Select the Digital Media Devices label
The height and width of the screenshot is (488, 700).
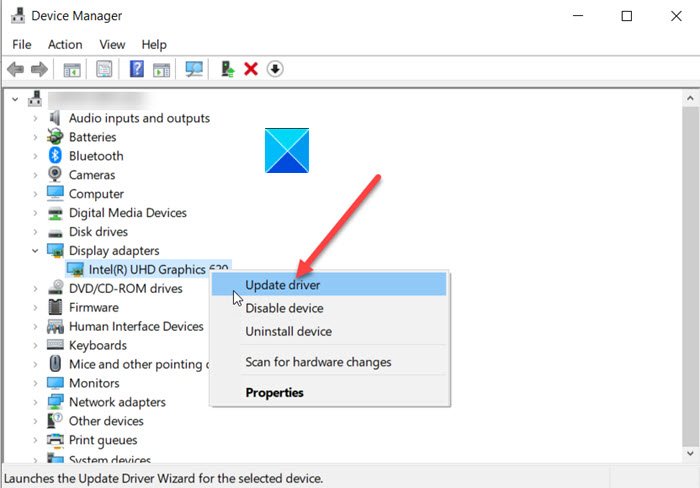click(128, 213)
